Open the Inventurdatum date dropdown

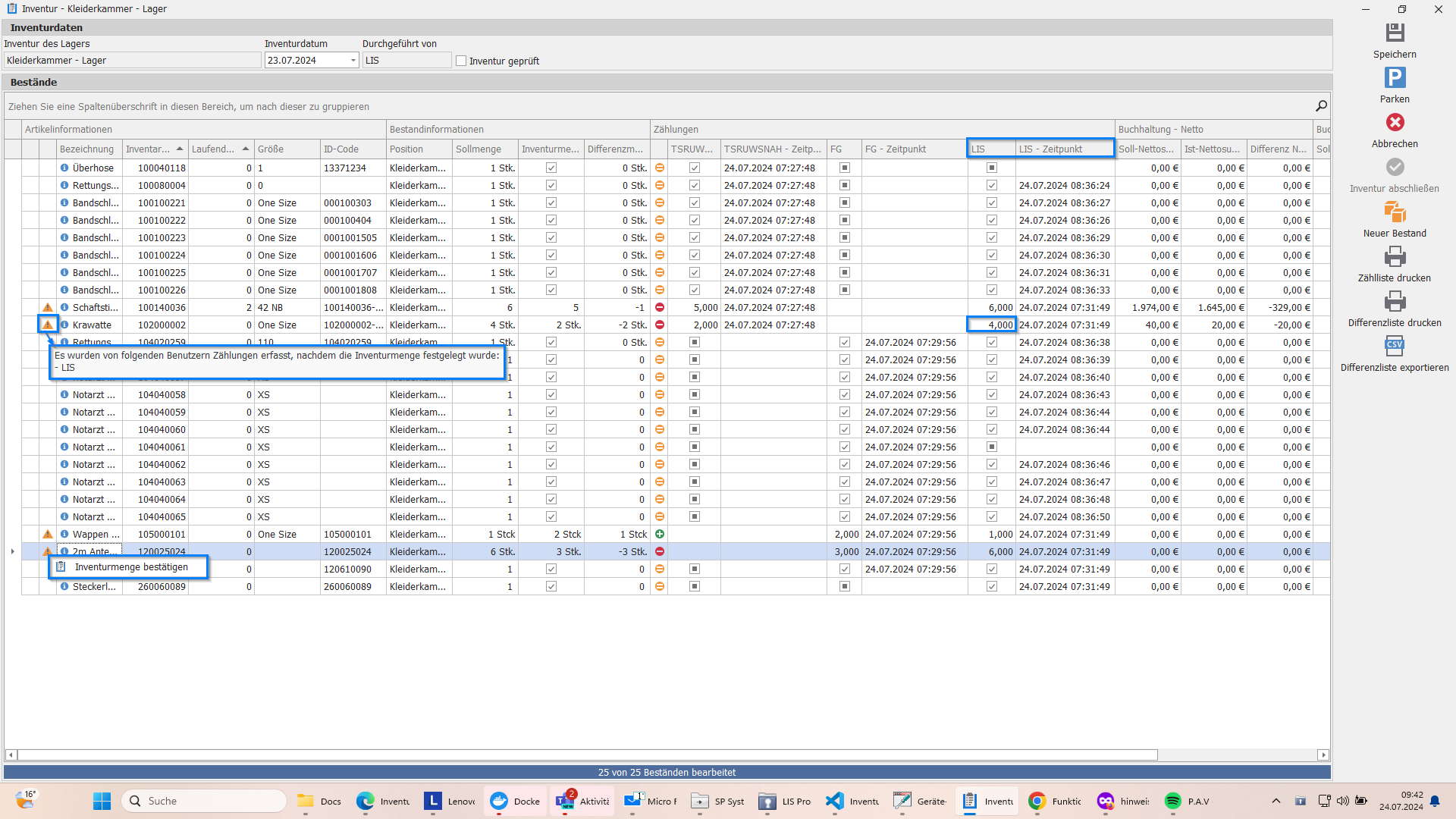pos(353,61)
